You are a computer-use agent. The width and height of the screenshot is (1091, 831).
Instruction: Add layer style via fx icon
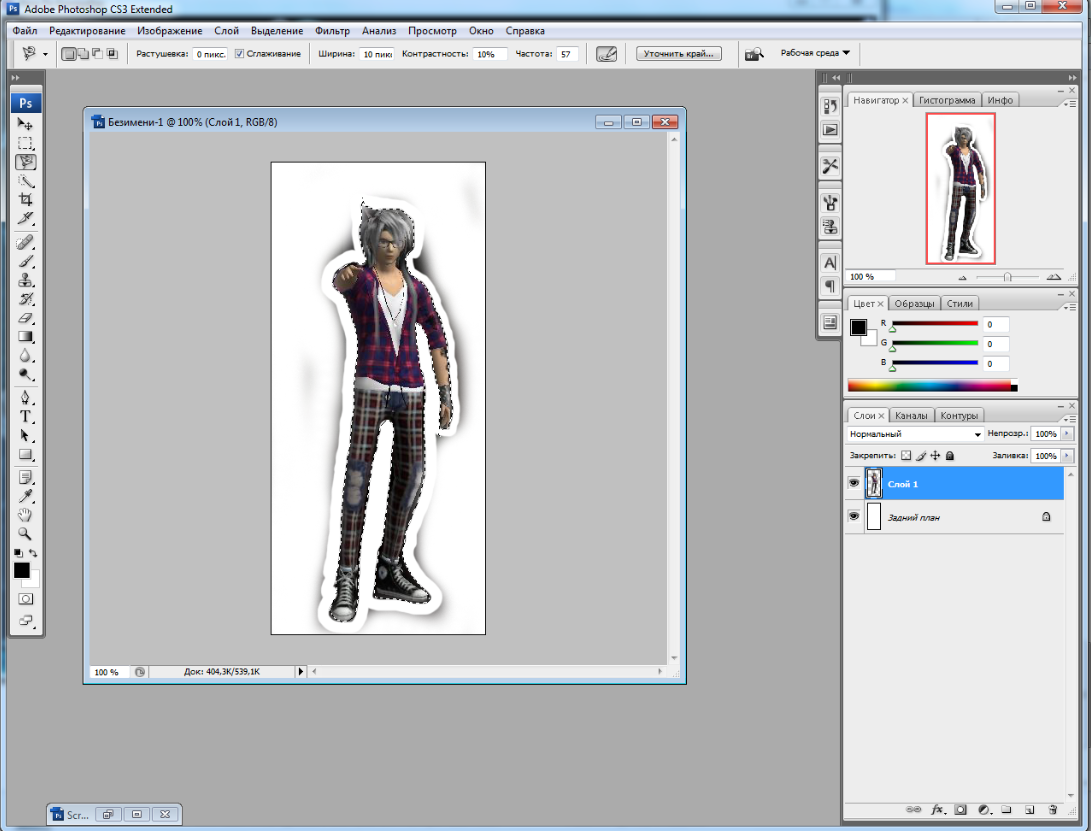pyautogui.click(x=938, y=809)
